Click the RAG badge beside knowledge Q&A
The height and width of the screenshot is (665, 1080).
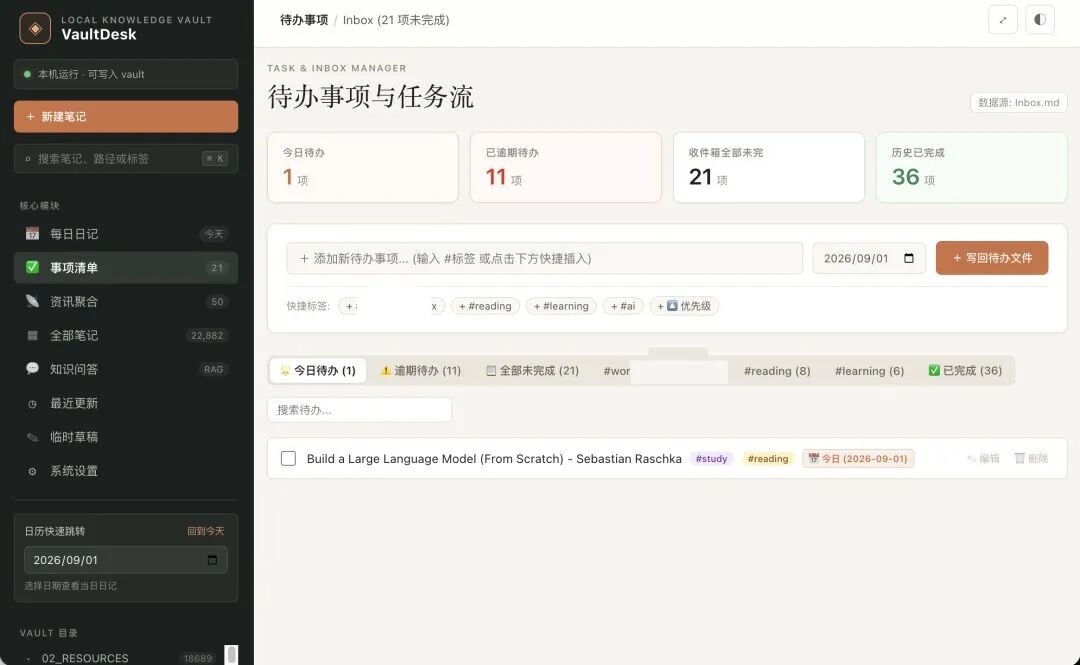(x=214, y=369)
